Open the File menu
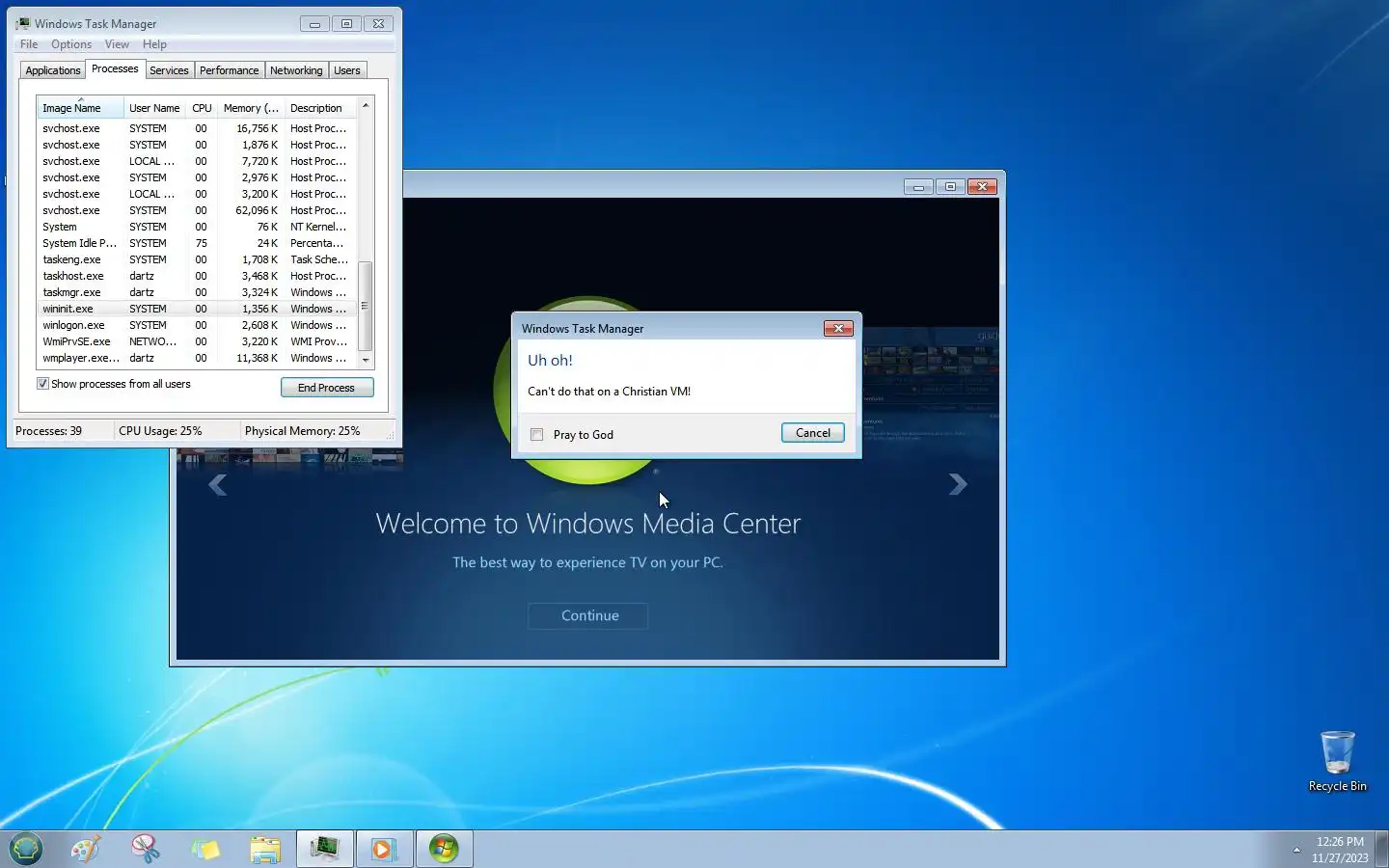The image size is (1389, 868). click(29, 44)
